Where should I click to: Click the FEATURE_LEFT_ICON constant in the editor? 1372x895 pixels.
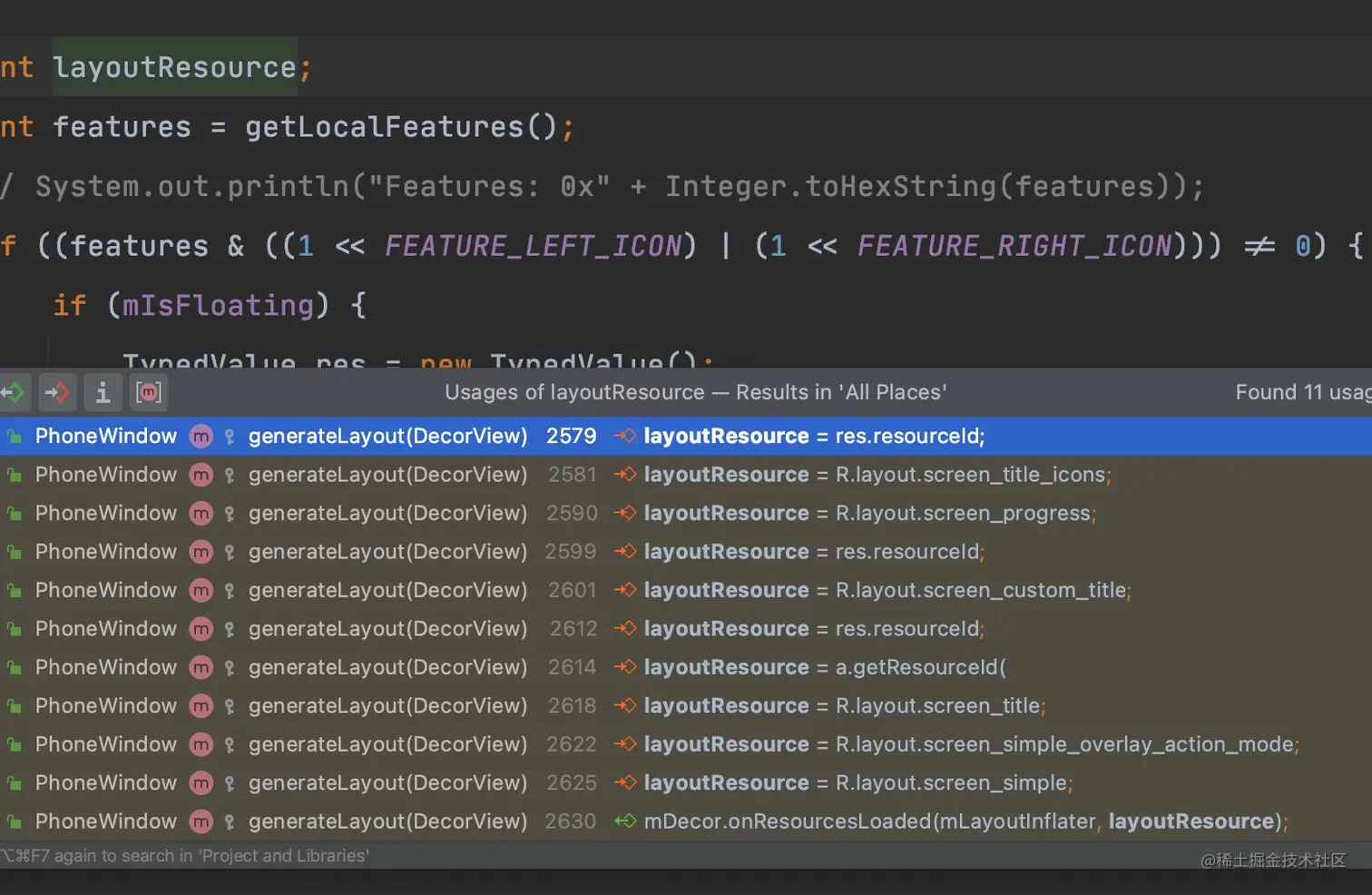533,246
